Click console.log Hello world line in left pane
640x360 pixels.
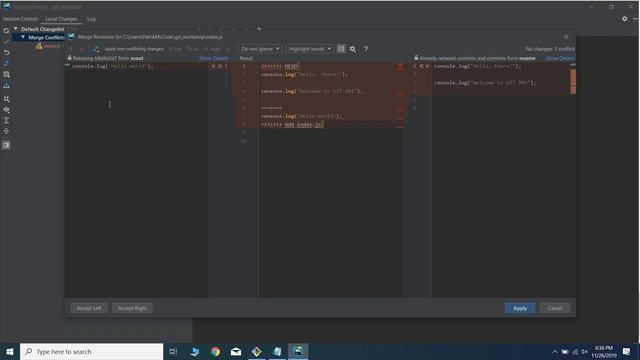coord(112,66)
